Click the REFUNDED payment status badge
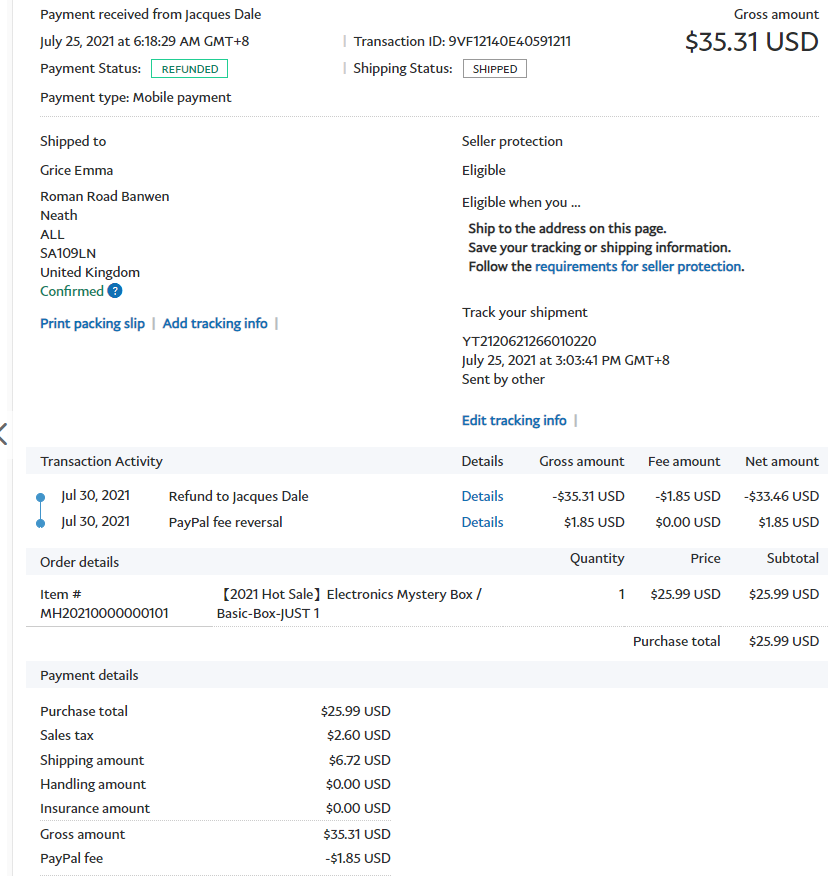This screenshot has height=876, width=828. 189,69
